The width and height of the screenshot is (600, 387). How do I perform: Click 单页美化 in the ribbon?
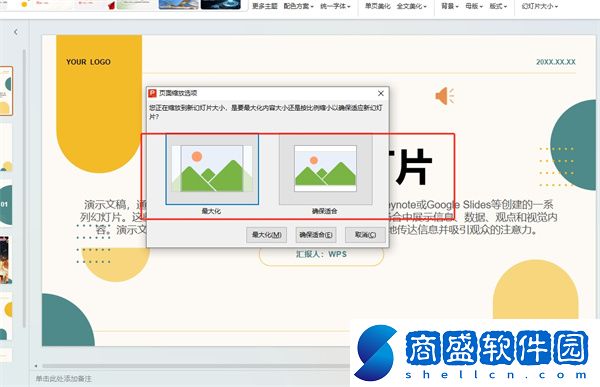pyautogui.click(x=377, y=6)
